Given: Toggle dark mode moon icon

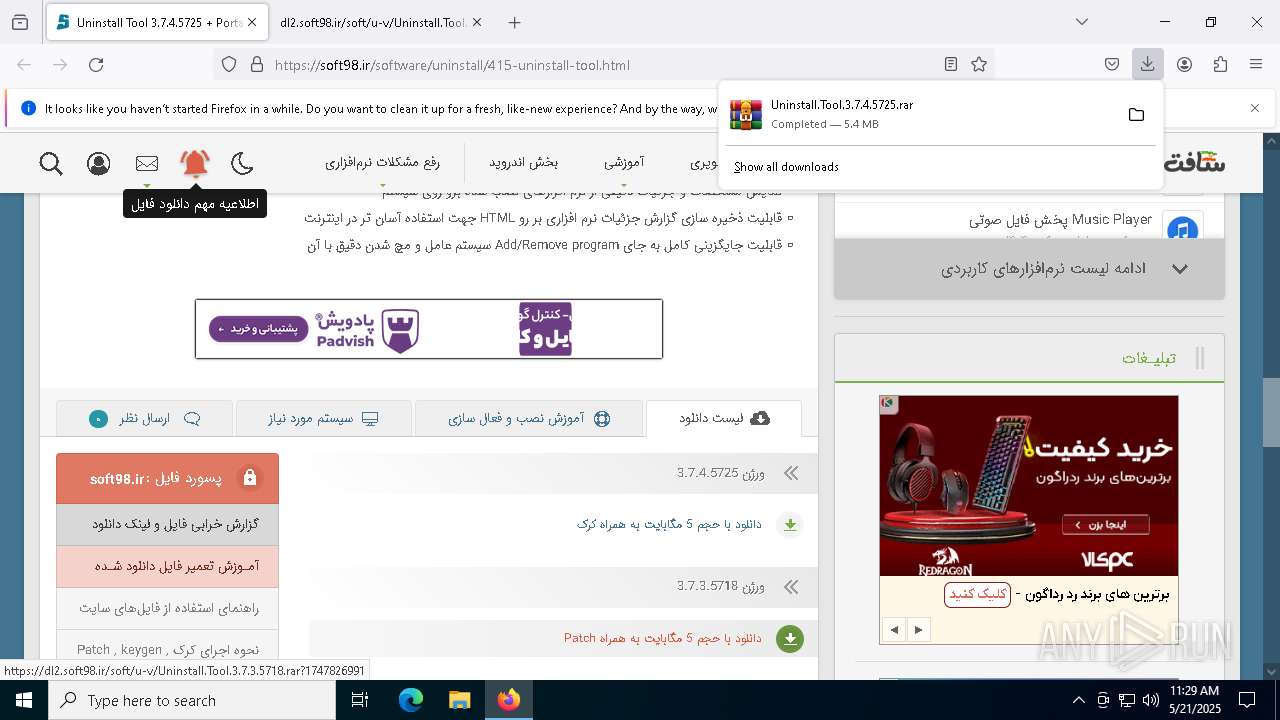Looking at the screenshot, I should pyautogui.click(x=242, y=163).
